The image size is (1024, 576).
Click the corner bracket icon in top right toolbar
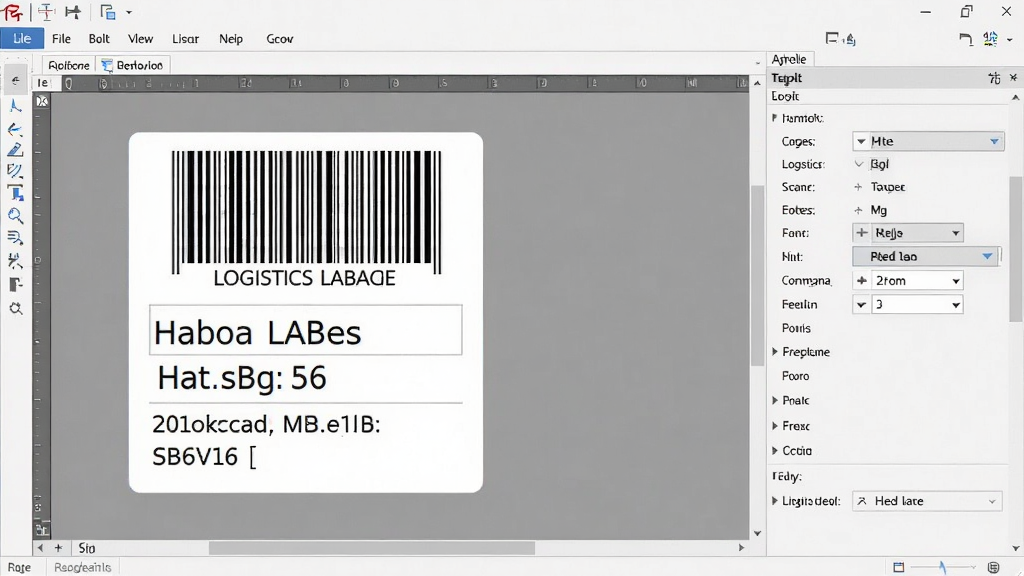[x=966, y=39]
